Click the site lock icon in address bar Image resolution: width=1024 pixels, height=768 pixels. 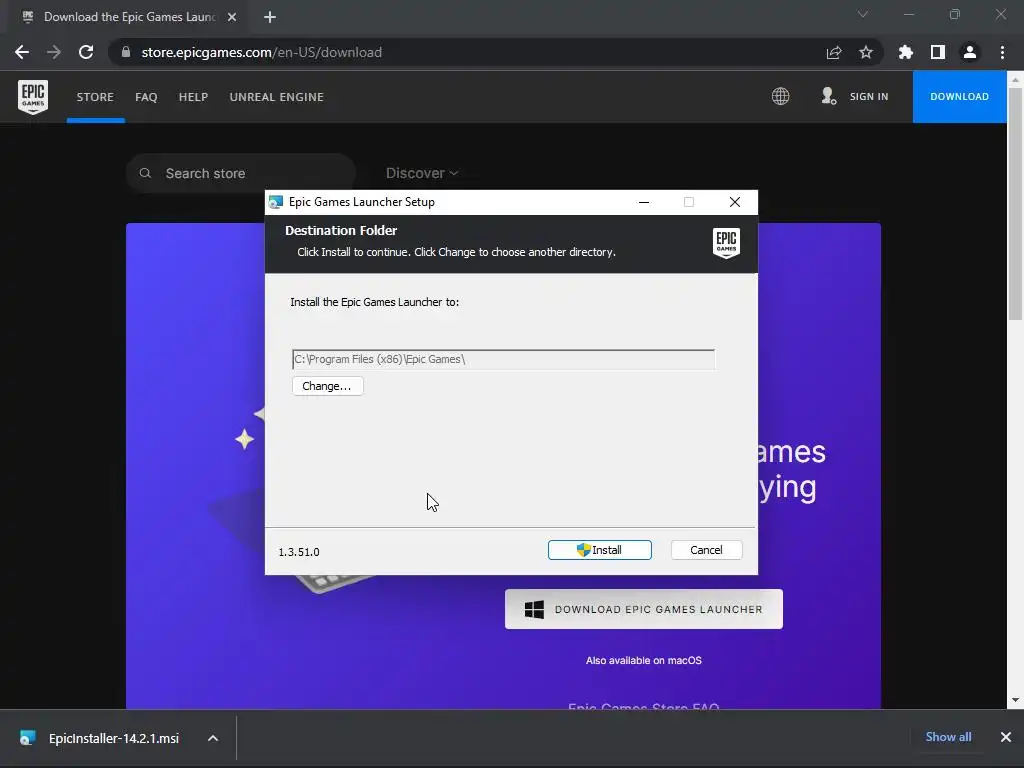(x=125, y=52)
